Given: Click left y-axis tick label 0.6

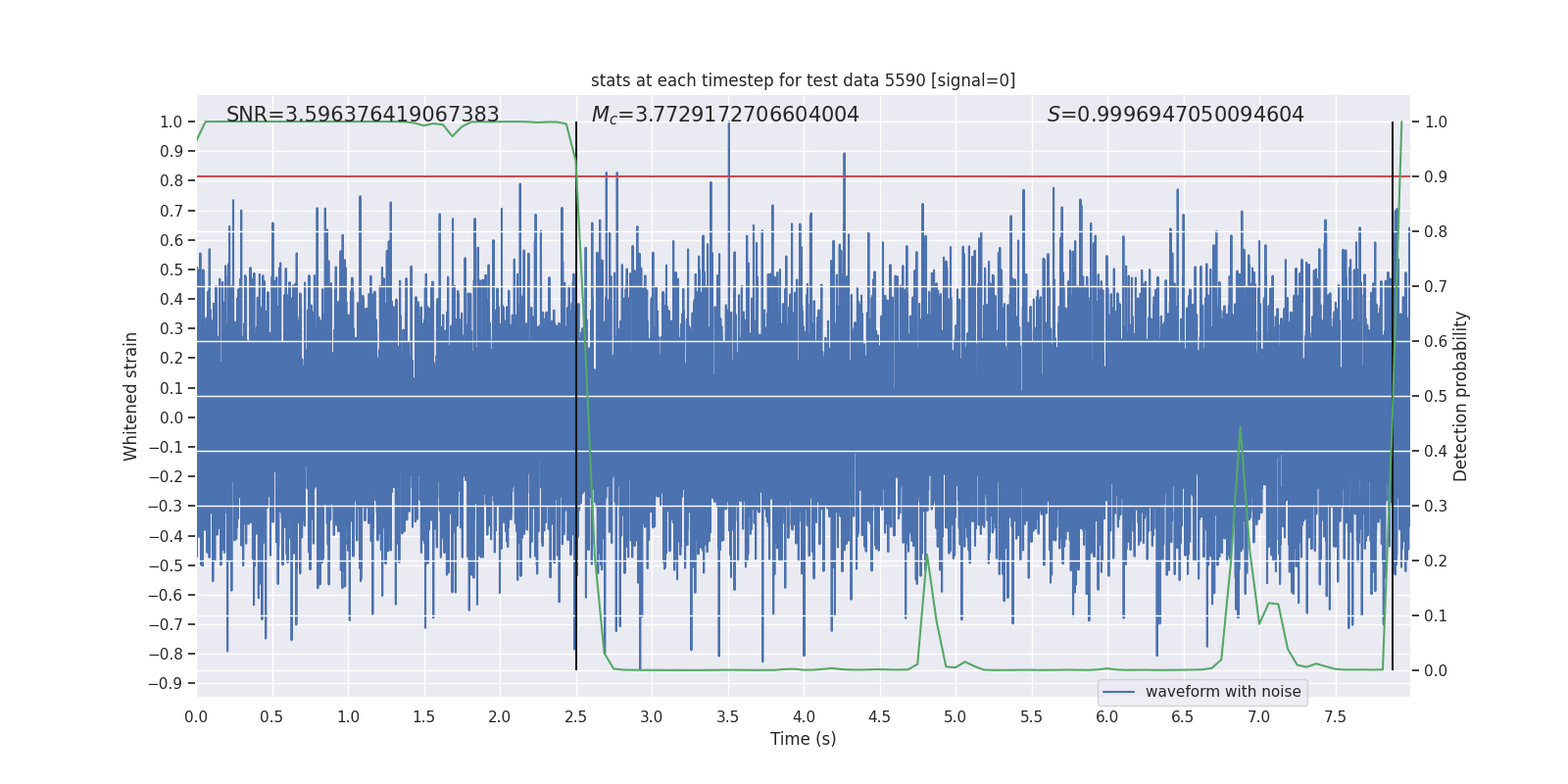Looking at the screenshot, I should [x=171, y=240].
